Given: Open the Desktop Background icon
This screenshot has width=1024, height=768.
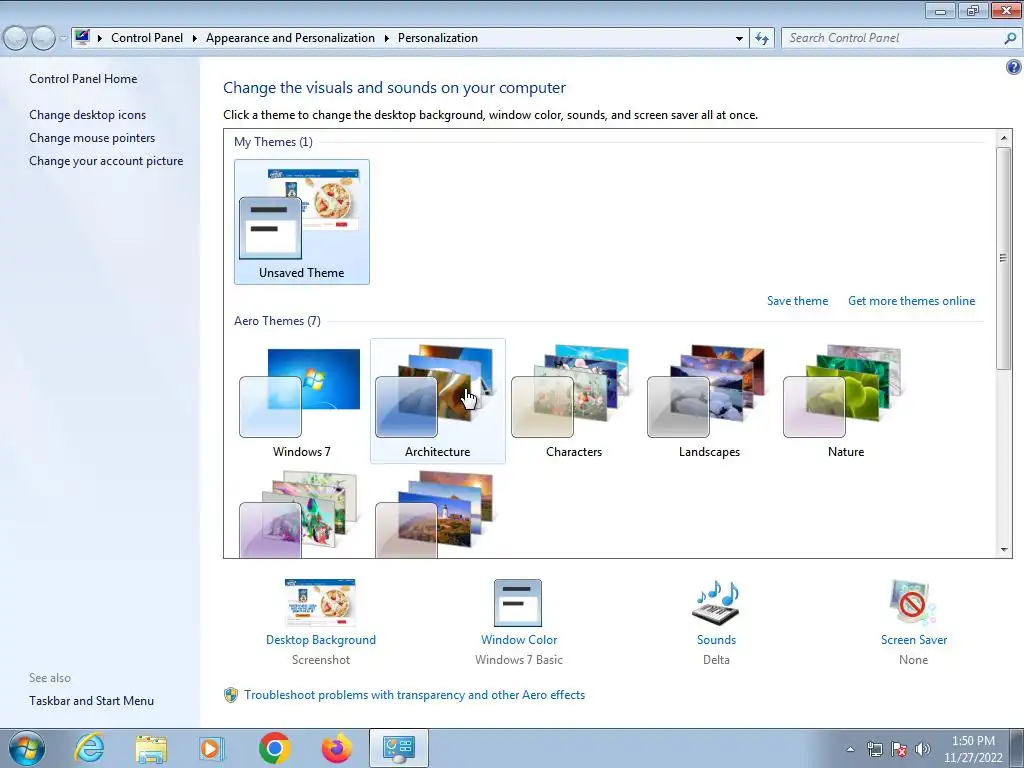Looking at the screenshot, I should point(320,602).
